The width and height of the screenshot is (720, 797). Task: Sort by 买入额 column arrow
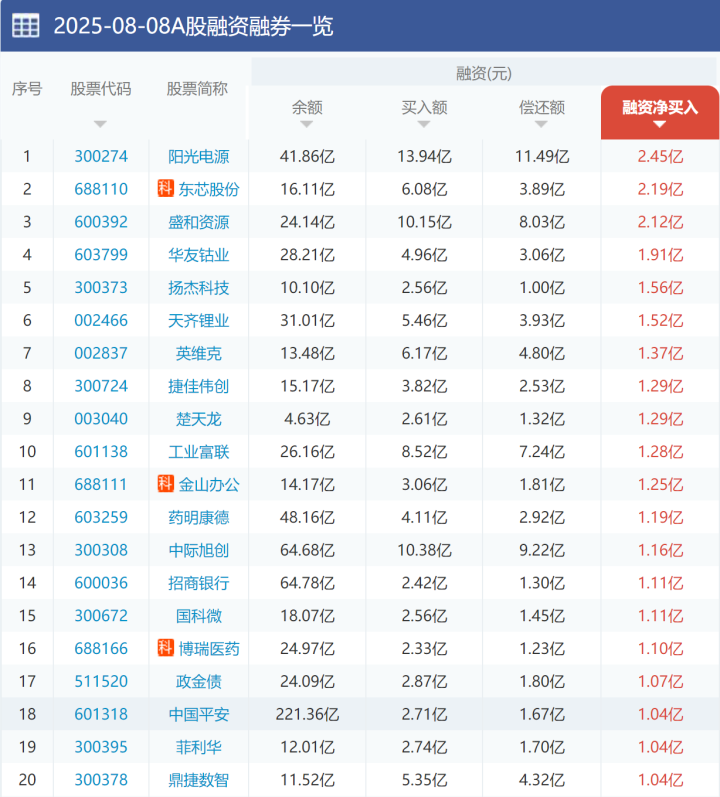pos(424,124)
